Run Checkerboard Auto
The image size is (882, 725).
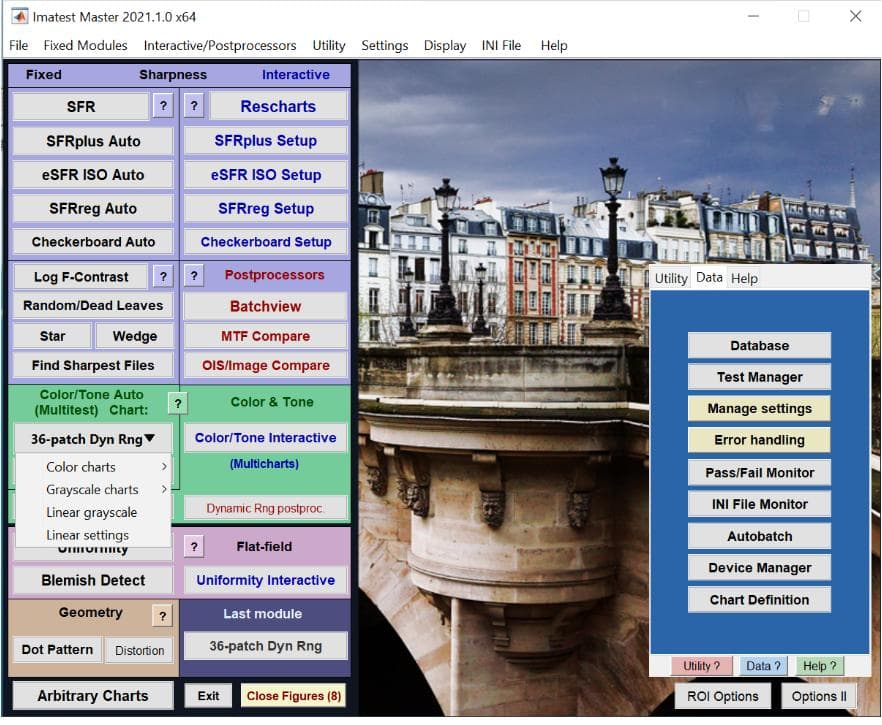tap(93, 242)
